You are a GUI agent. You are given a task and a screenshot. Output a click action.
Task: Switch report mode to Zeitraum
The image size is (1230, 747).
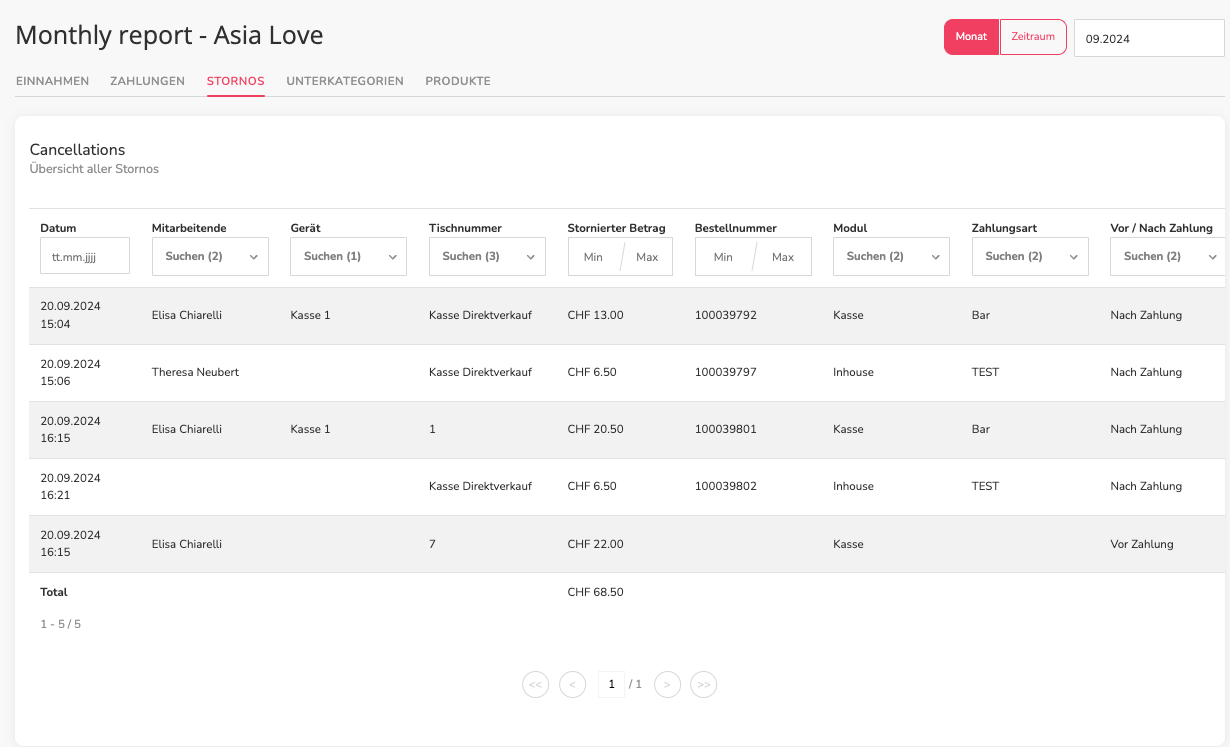(1033, 37)
